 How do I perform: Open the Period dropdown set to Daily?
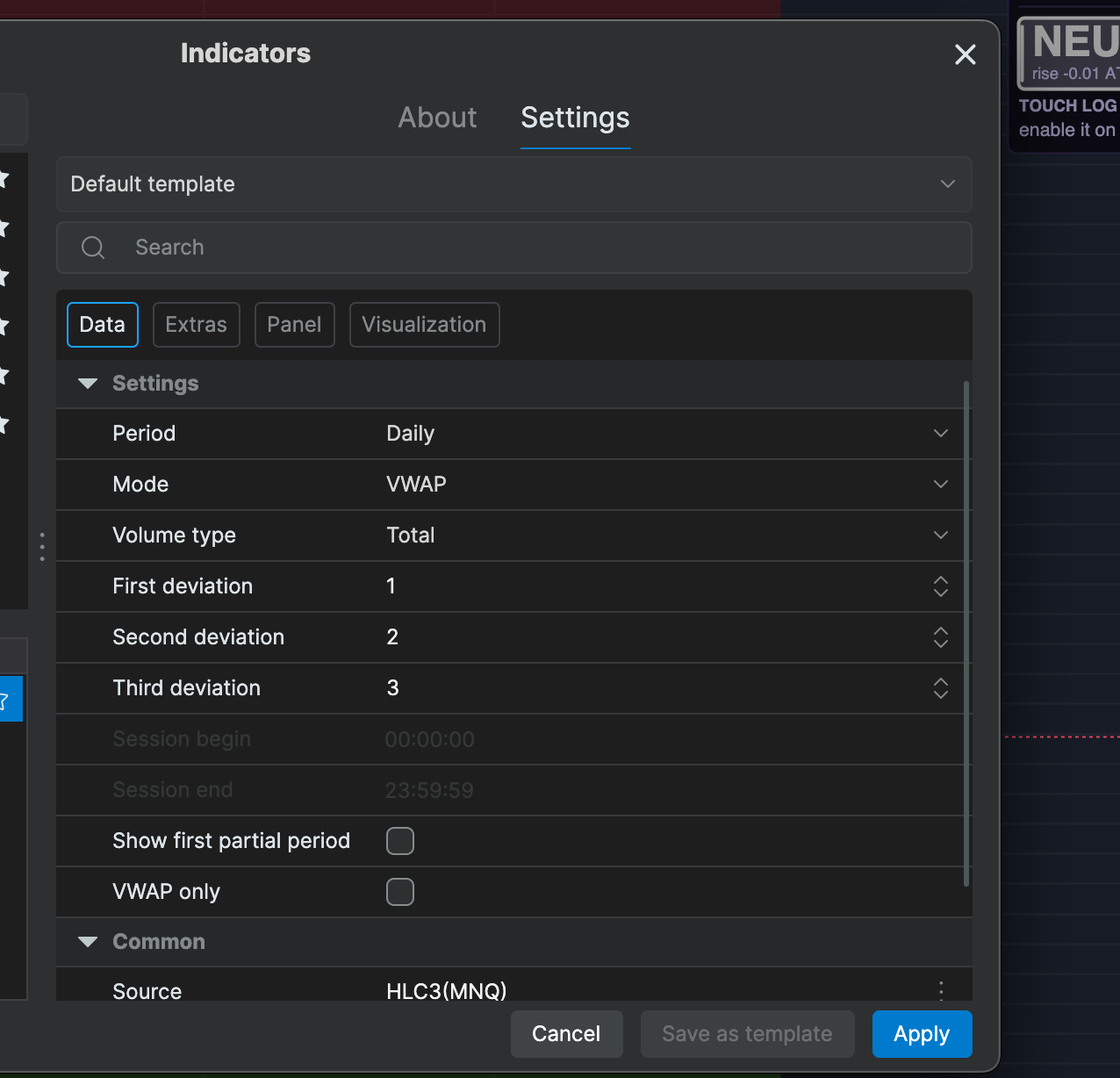pos(668,434)
